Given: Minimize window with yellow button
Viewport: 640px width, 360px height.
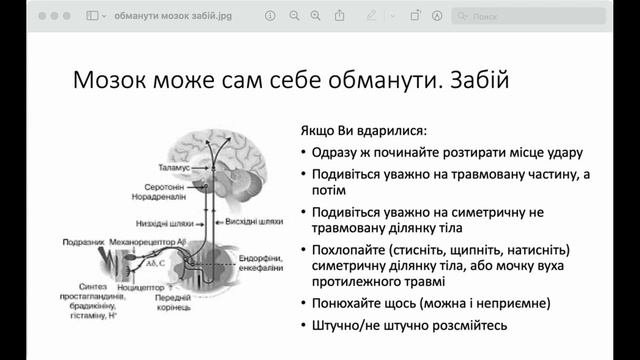Looking at the screenshot, I should coord(54,16).
